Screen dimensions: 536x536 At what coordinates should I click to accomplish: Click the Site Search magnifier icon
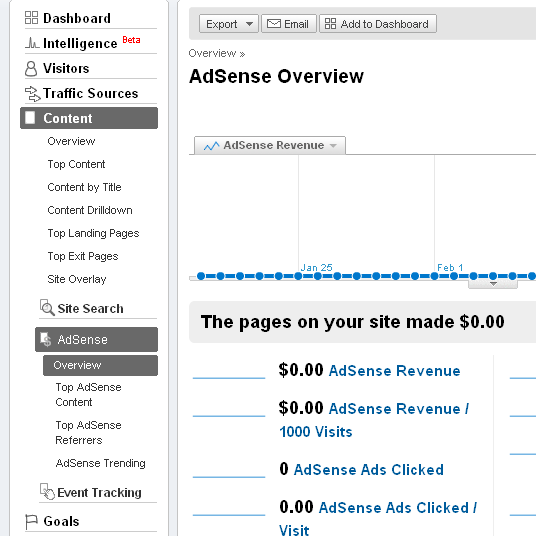coord(47,308)
